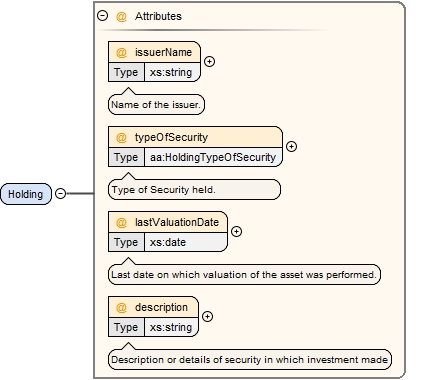Image resolution: width=423 pixels, height=380 pixels.
Task: Click the @ icon of typeOfSecurity
Action: [x=121, y=138]
